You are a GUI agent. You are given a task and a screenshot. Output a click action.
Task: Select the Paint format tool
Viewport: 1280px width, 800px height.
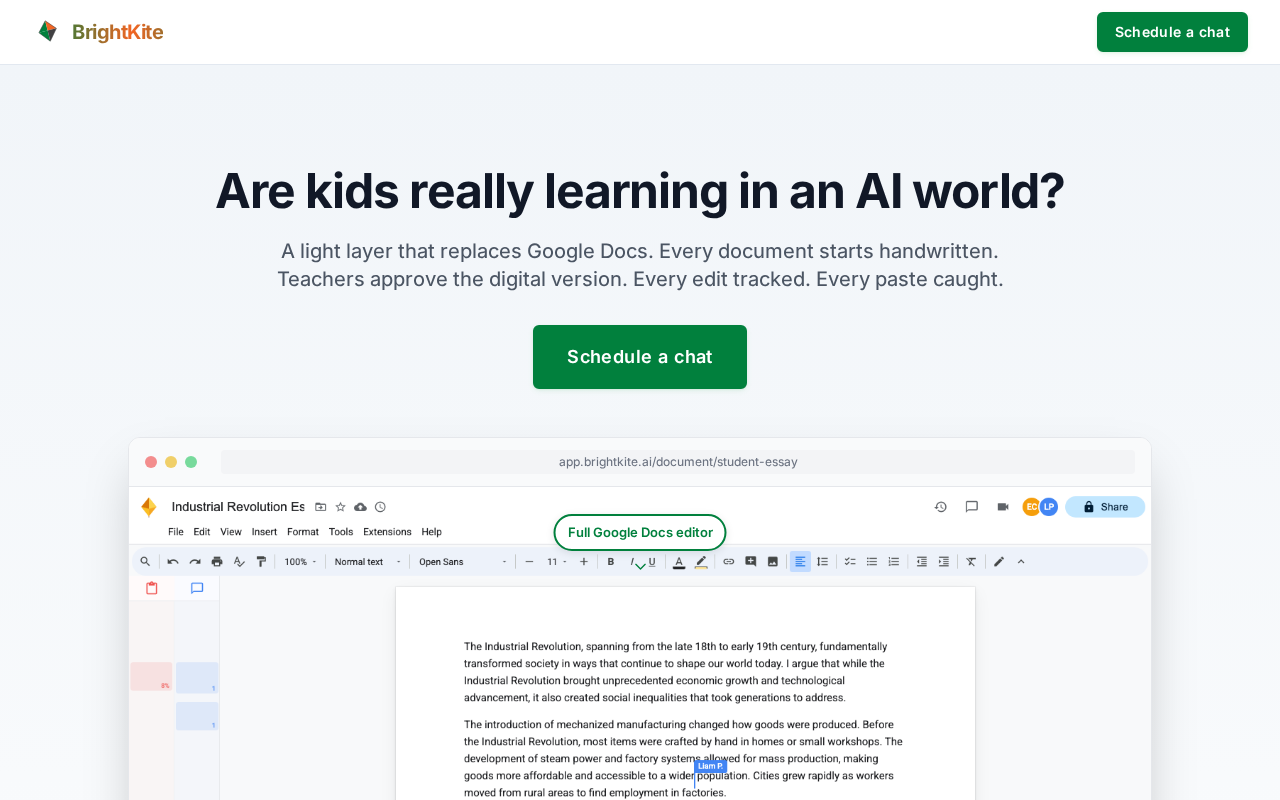261,562
